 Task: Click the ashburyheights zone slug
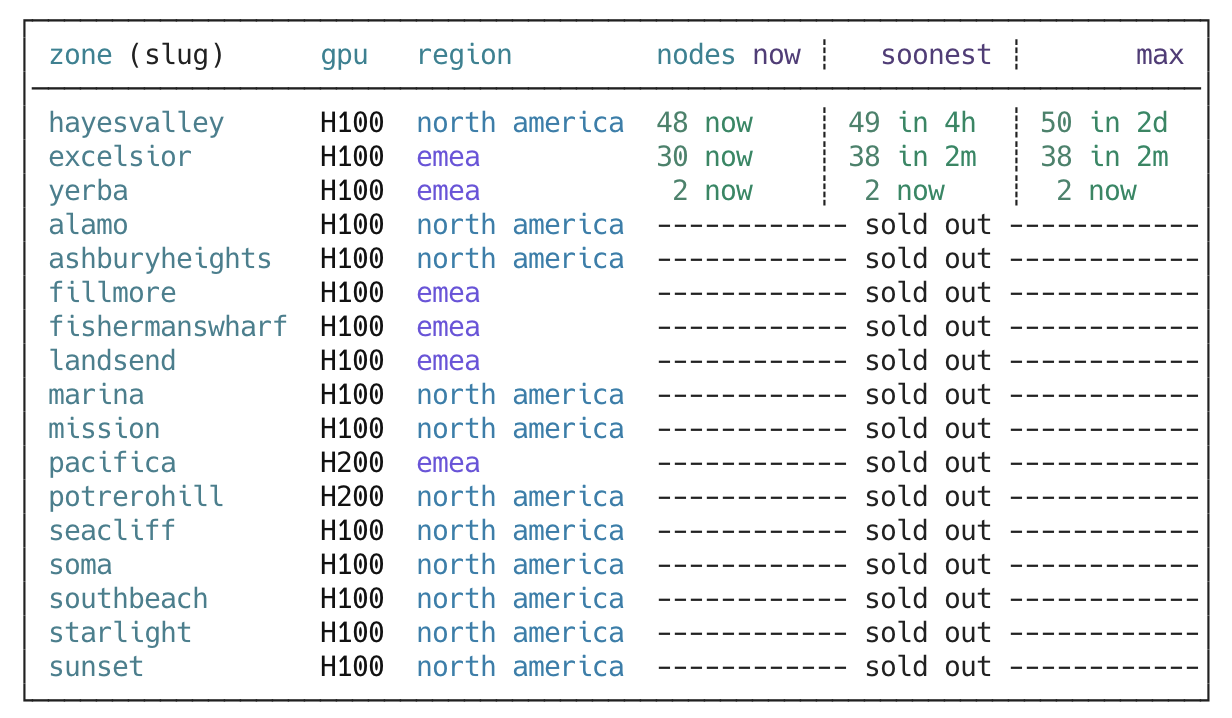(x=160, y=259)
